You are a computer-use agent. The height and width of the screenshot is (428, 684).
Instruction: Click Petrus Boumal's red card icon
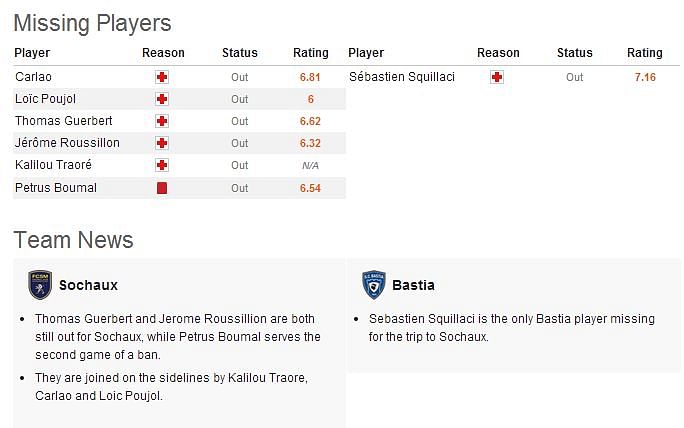pos(162,188)
